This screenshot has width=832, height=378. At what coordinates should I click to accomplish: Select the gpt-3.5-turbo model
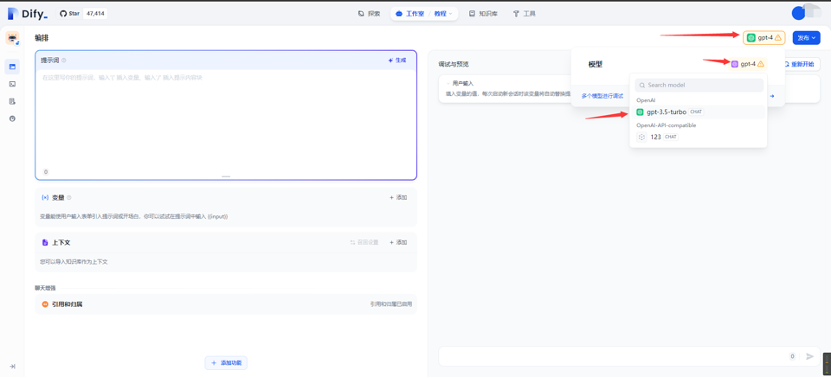tap(698, 112)
